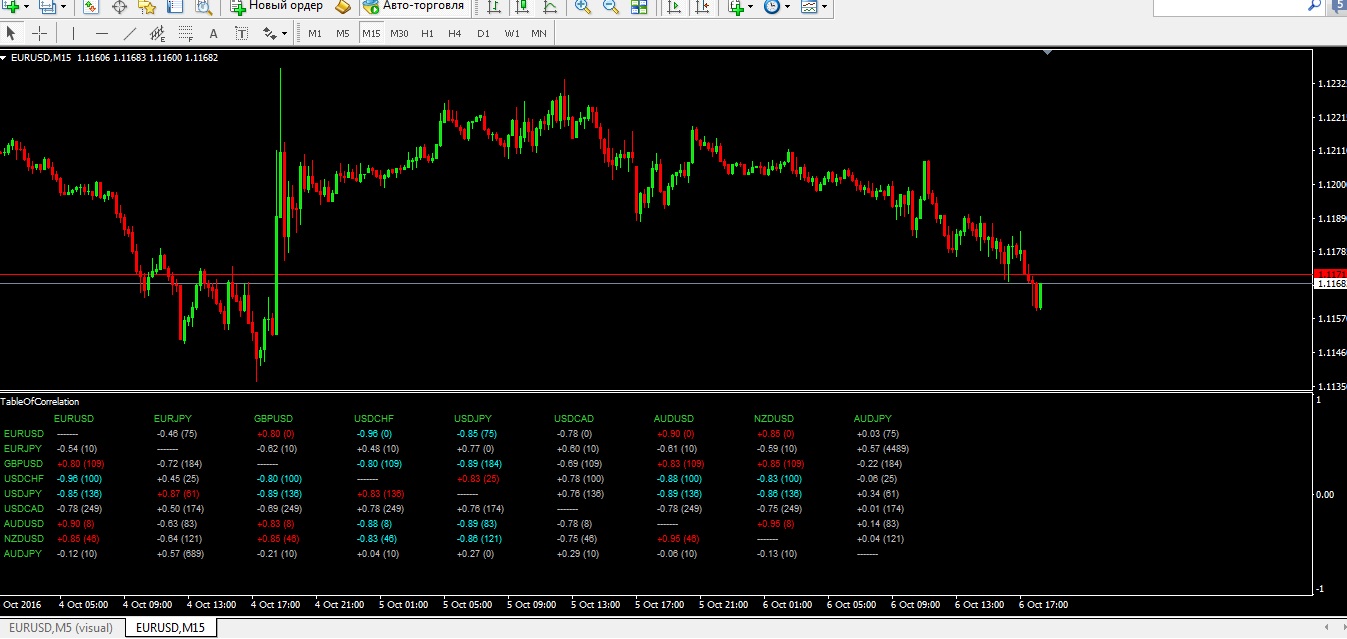Viewport: 1347px width, 639px height.
Task: Toggle the Market Watch panel
Action: pos(91,7)
